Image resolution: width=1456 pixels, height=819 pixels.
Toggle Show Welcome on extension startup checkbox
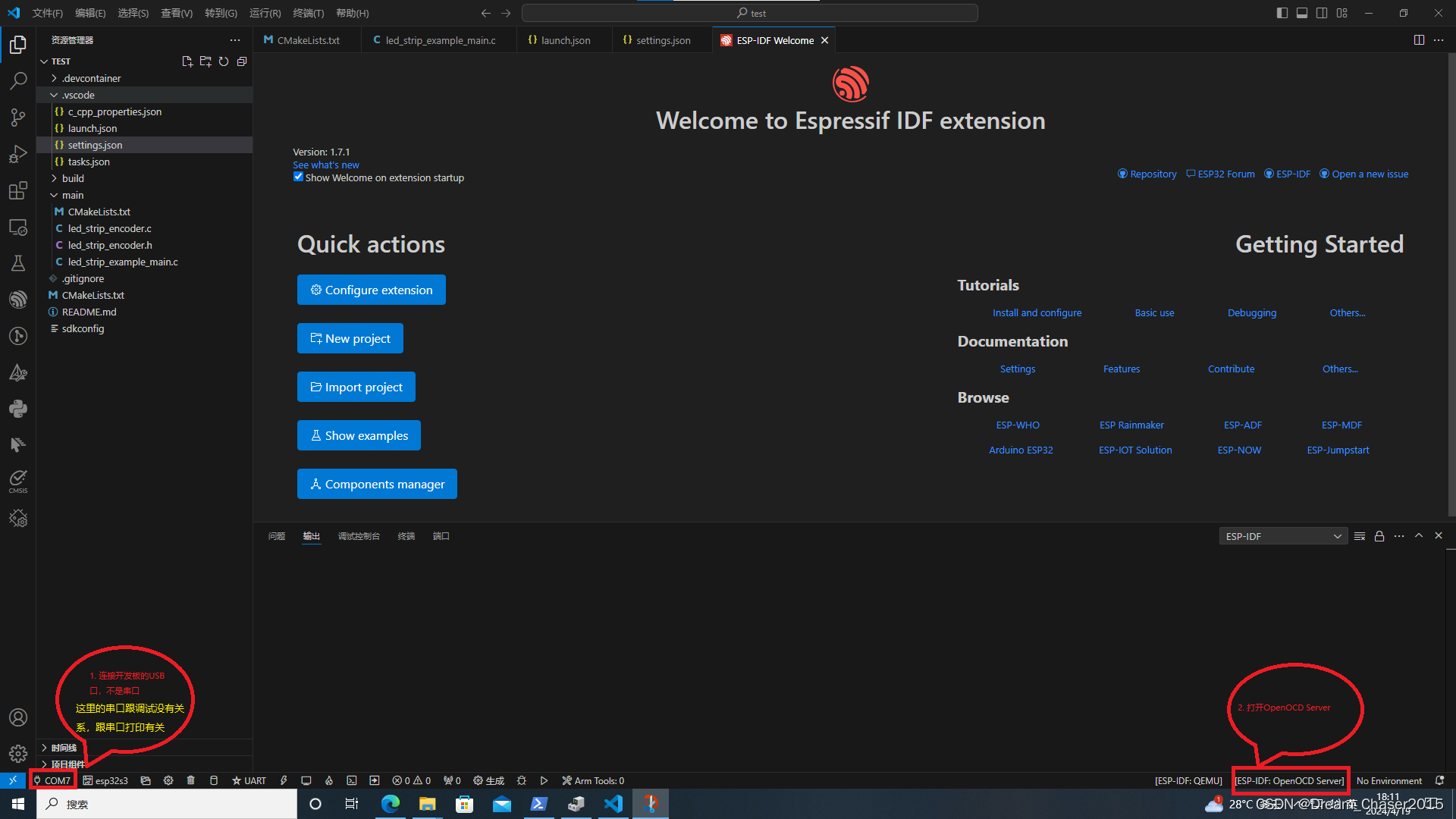(x=298, y=177)
